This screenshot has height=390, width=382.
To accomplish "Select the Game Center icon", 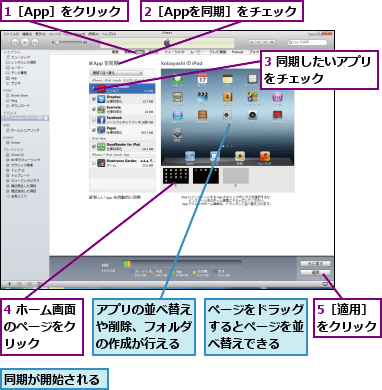I will (x=252, y=97).
